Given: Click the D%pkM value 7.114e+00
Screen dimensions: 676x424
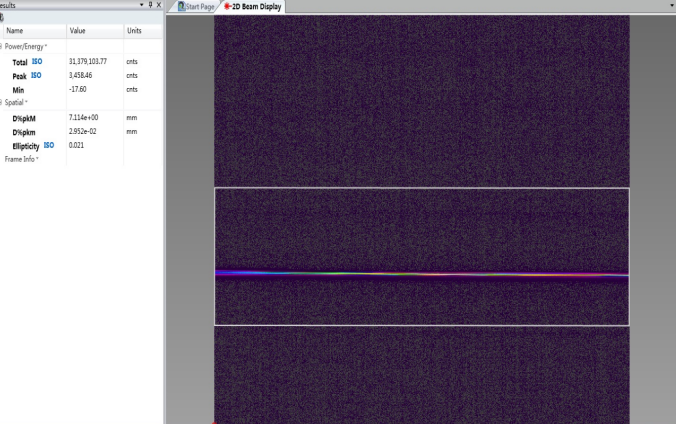Looking at the screenshot, I should [x=83, y=117].
